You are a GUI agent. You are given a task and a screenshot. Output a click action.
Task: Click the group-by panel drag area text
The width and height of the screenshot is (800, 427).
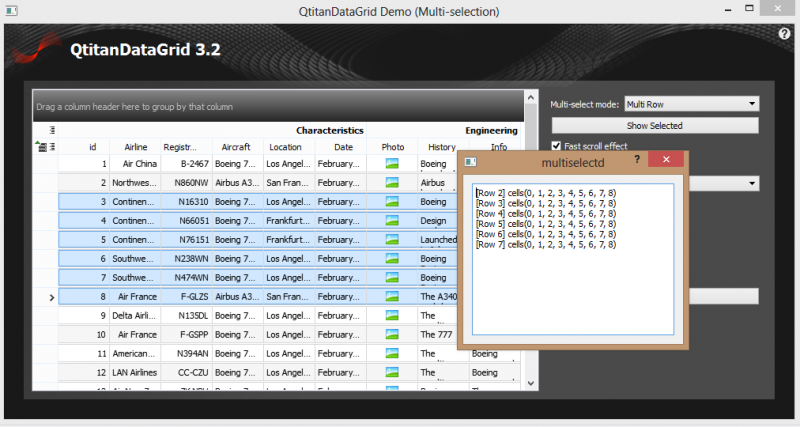134,107
